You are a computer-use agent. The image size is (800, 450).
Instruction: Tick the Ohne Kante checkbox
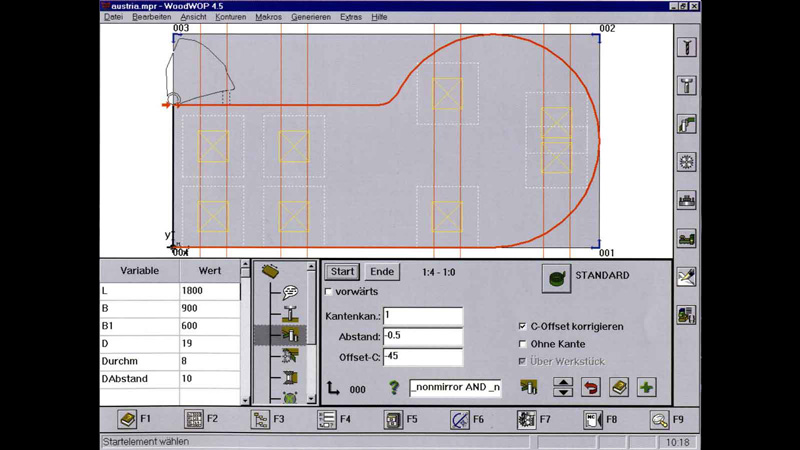pyautogui.click(x=522, y=344)
